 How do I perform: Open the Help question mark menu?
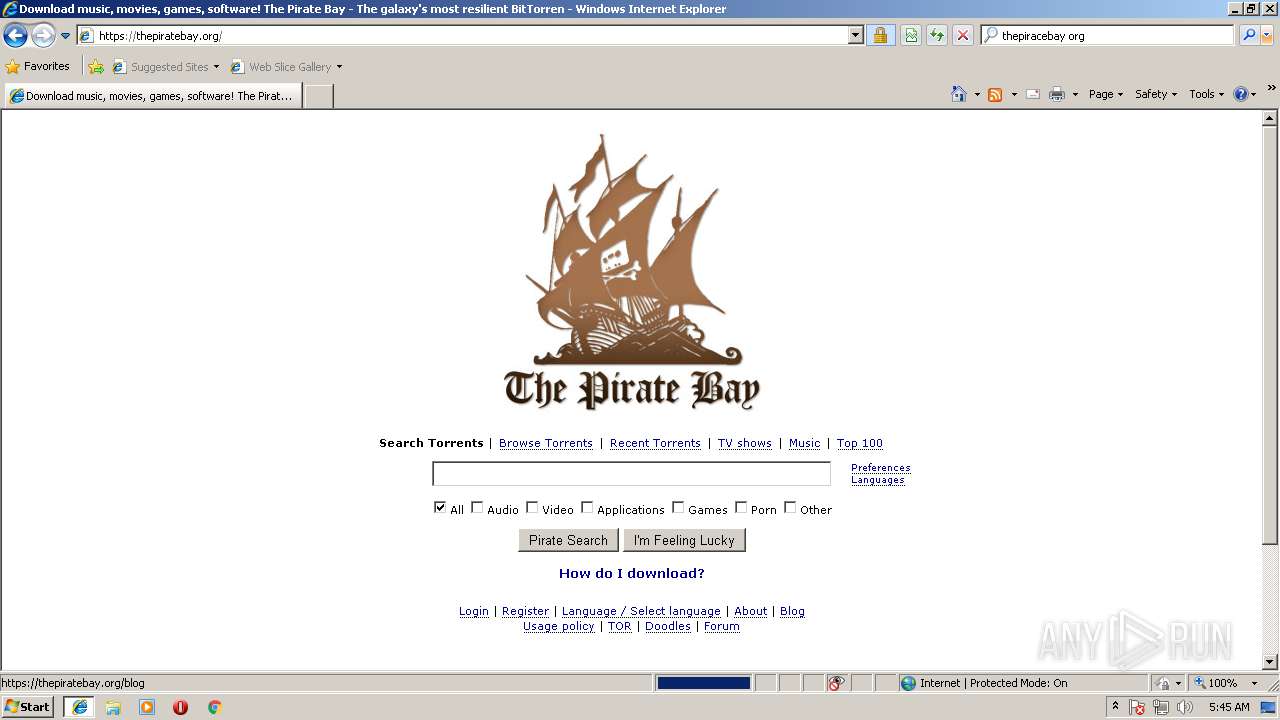pyautogui.click(x=1244, y=94)
